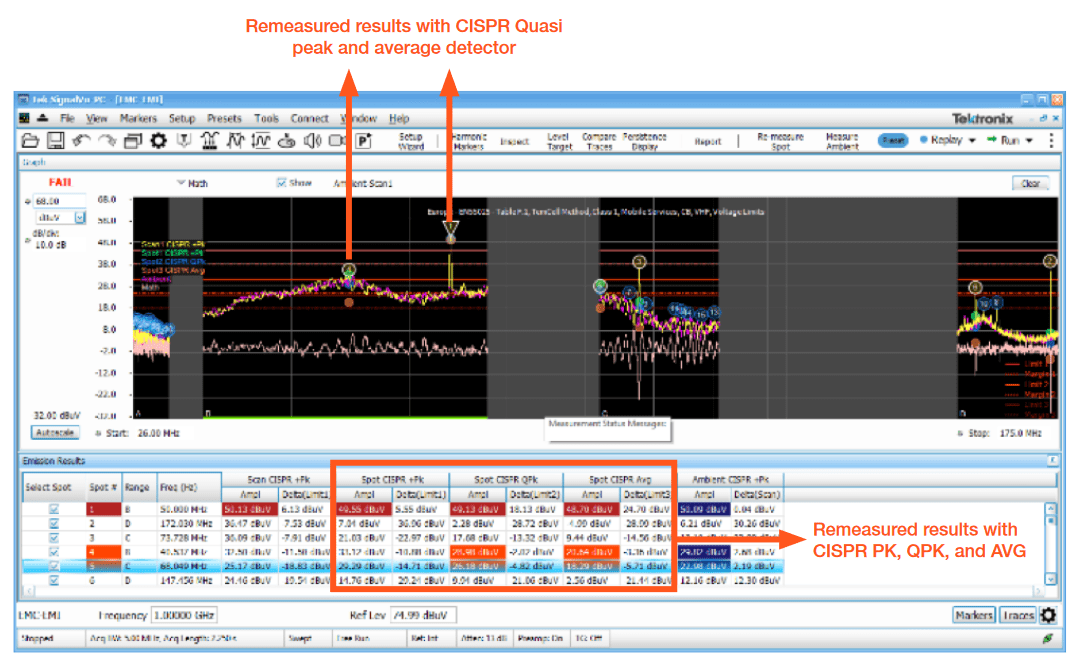The height and width of the screenshot is (661, 1077).
Task: Click the settings gear in the toolbar
Action: click(158, 141)
